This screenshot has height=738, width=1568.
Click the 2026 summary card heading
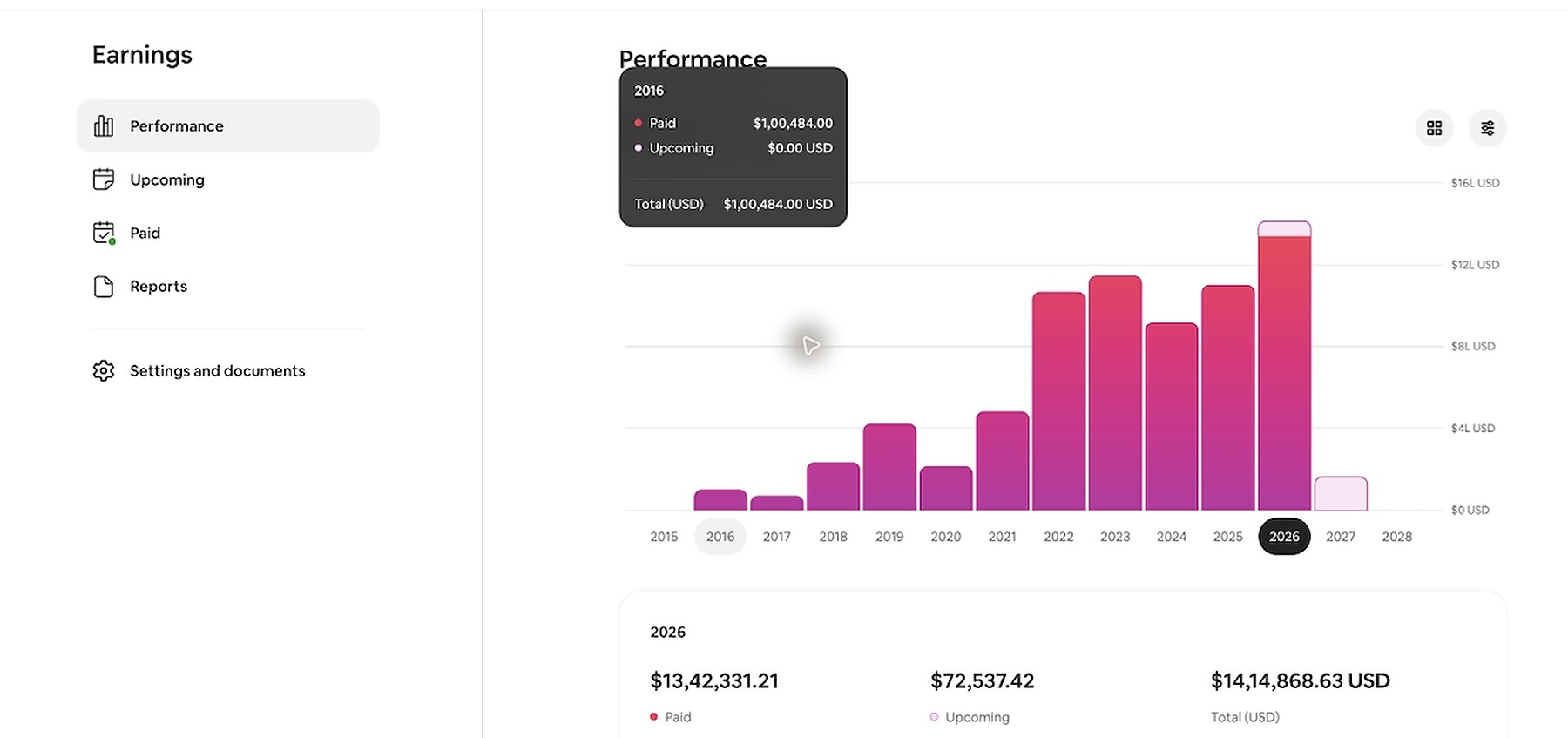pos(667,632)
